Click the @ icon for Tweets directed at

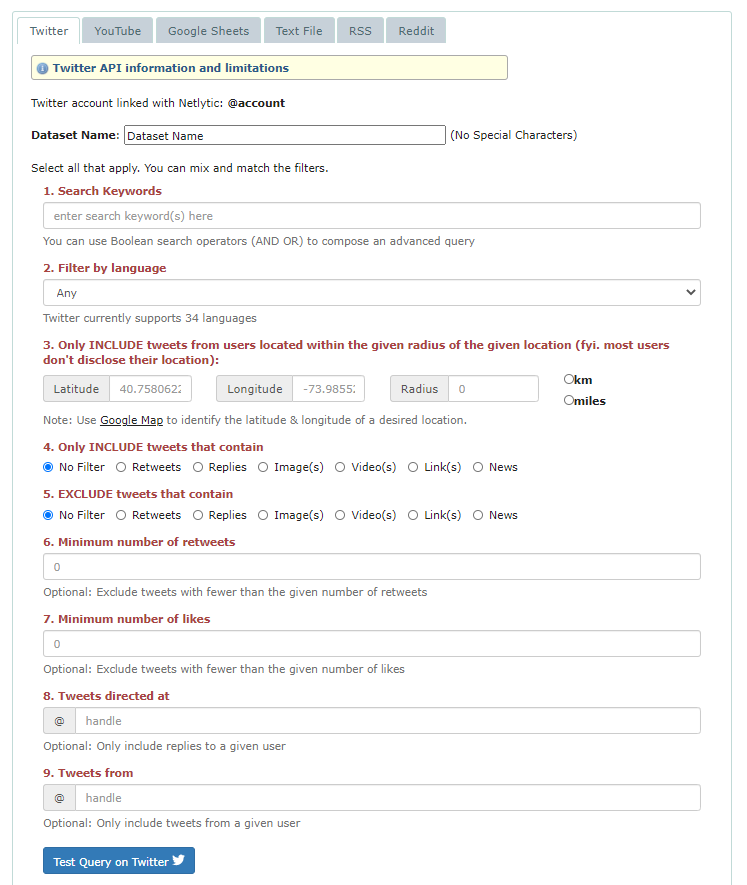[x=59, y=721]
